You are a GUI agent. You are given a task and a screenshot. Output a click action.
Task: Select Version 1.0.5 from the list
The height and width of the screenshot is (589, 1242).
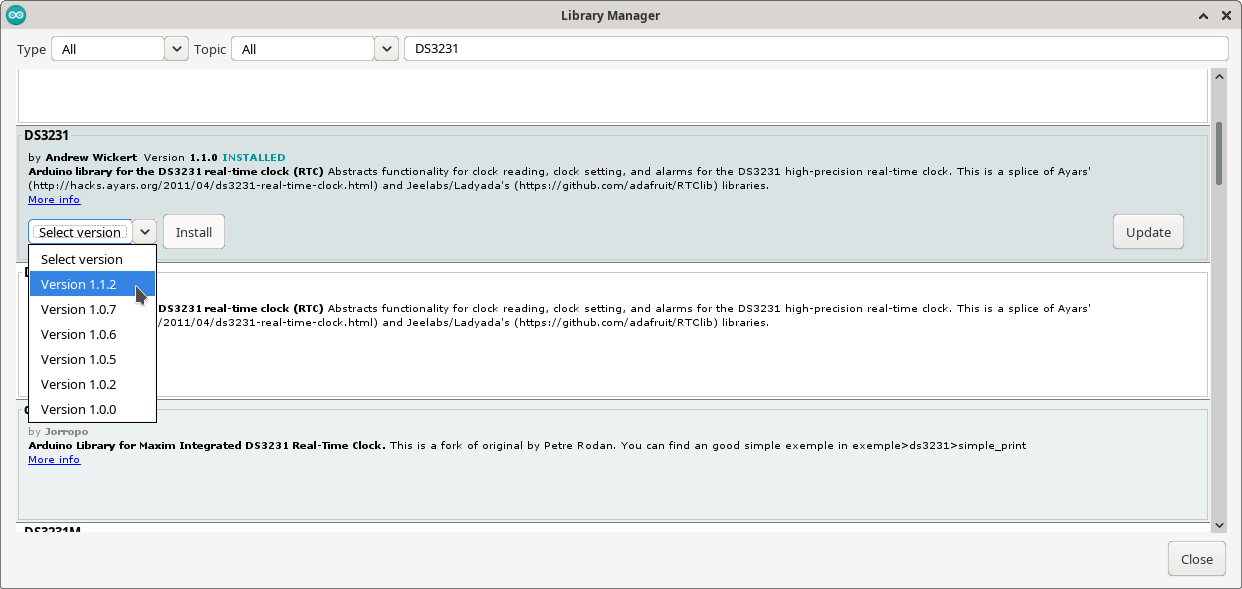pyautogui.click(x=92, y=359)
